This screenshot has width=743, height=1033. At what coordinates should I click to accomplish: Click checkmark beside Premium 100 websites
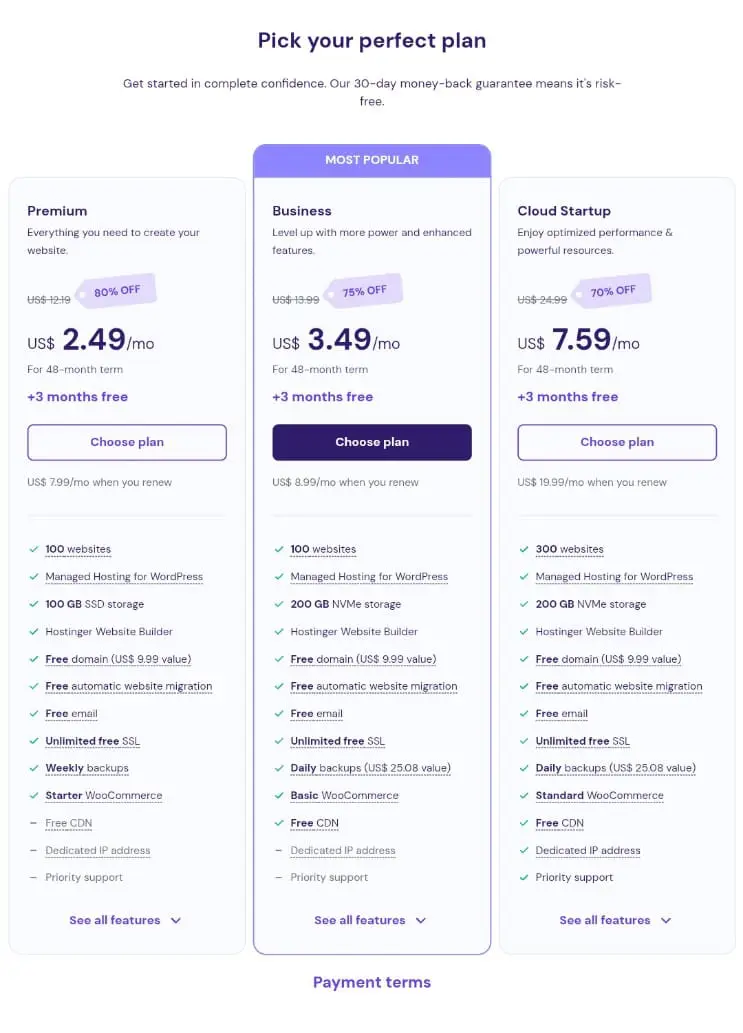pyautogui.click(x=34, y=549)
